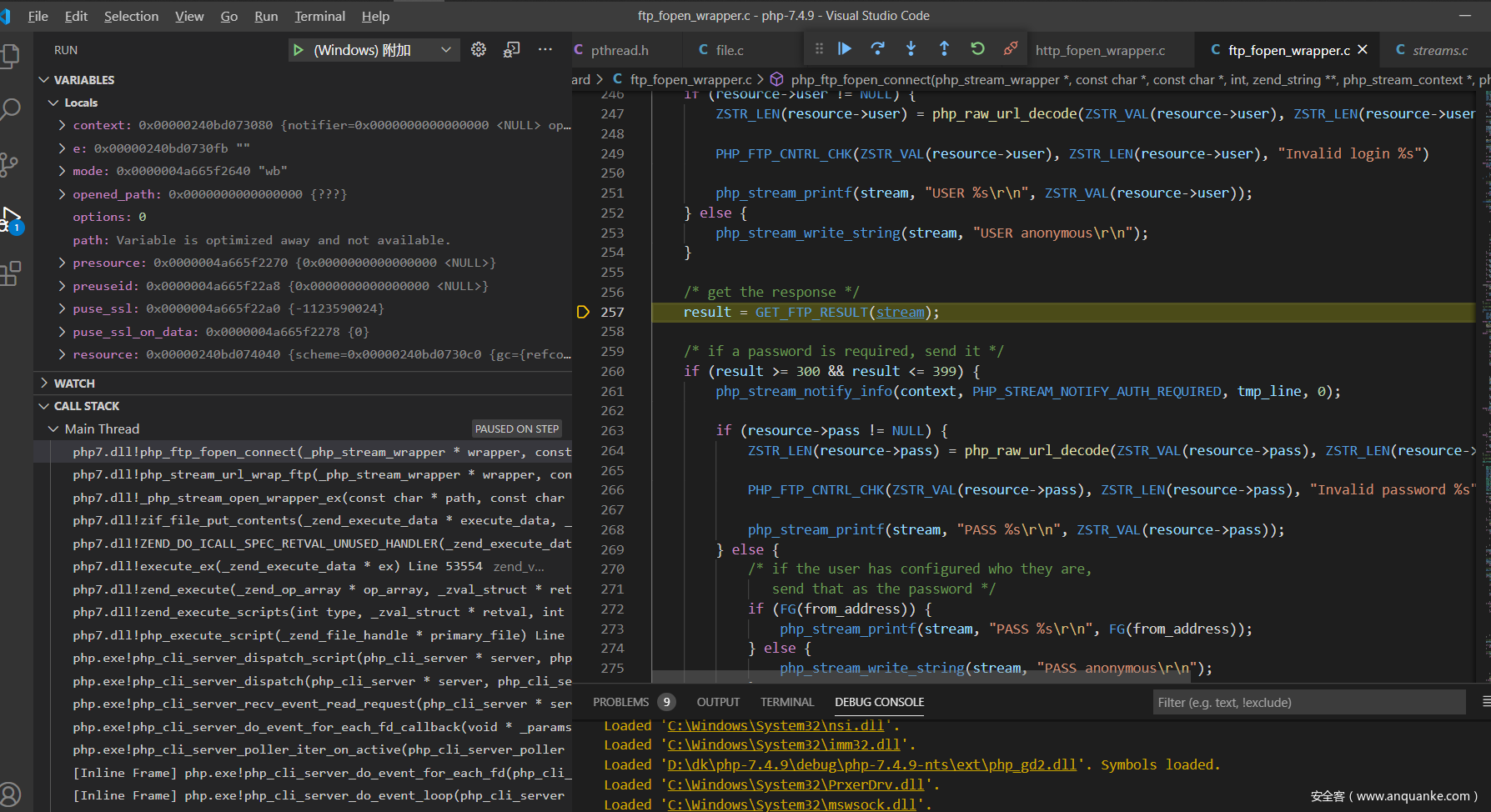Switch to the OUTPUT panel tab
The height and width of the screenshot is (812, 1491).
[718, 702]
